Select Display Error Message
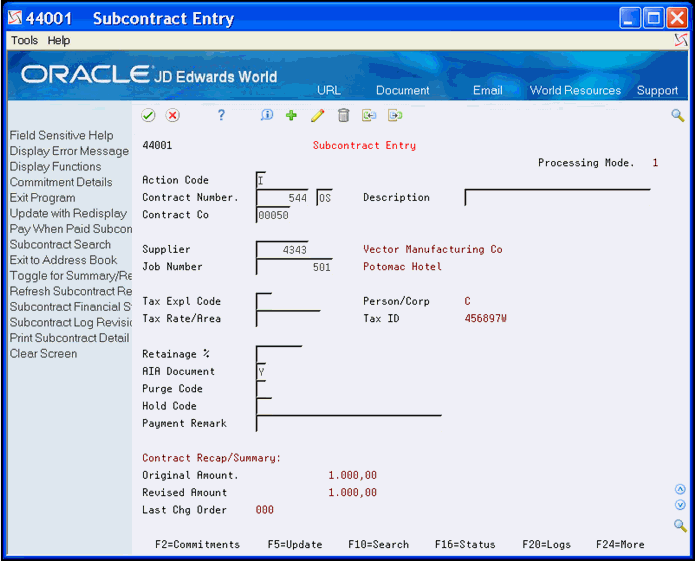Image resolution: width=695 pixels, height=561 pixels. (69, 151)
